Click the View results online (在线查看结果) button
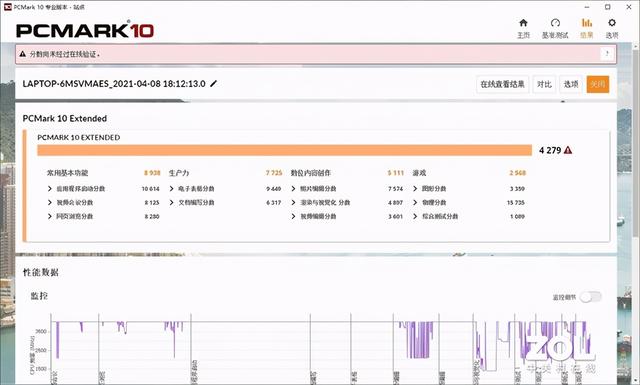 pyautogui.click(x=502, y=84)
